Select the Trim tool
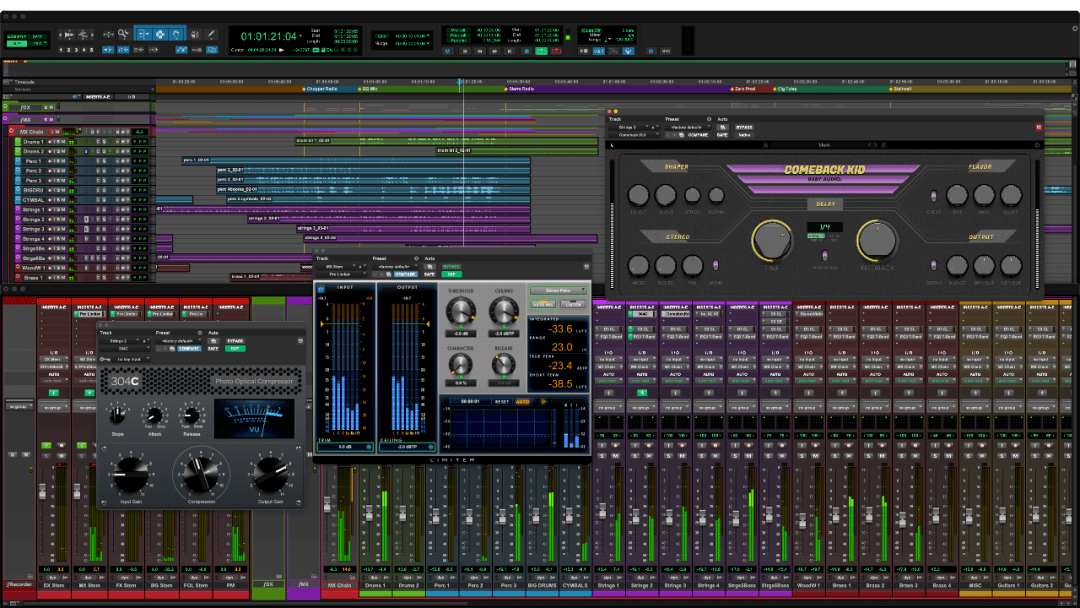Viewport: 1080px width, 608px height. coord(144,34)
